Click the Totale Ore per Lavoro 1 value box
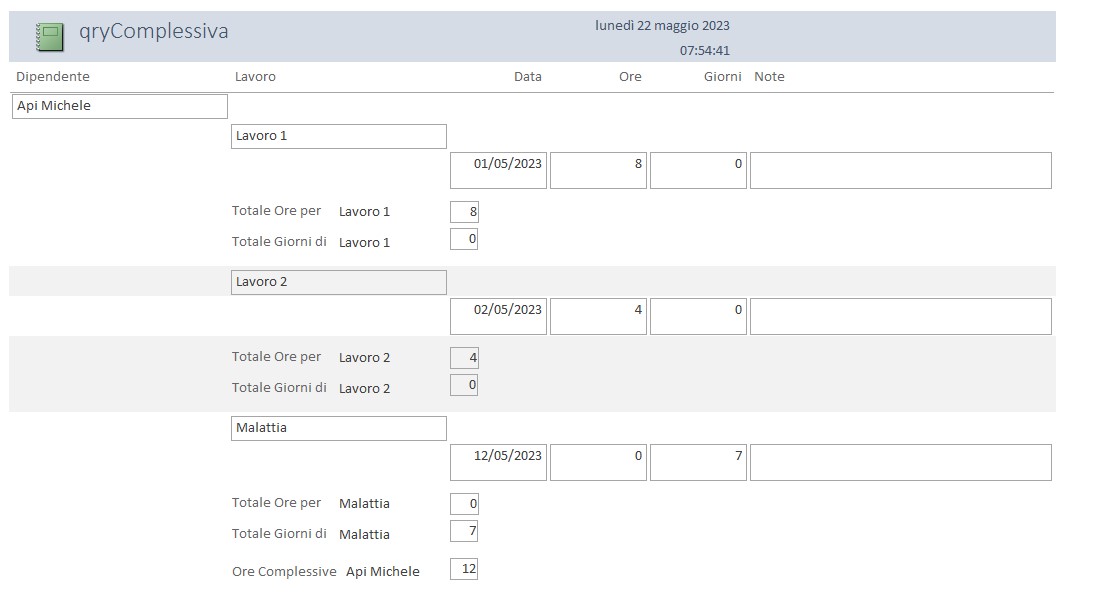This screenshot has height=593, width=1099. (x=464, y=212)
